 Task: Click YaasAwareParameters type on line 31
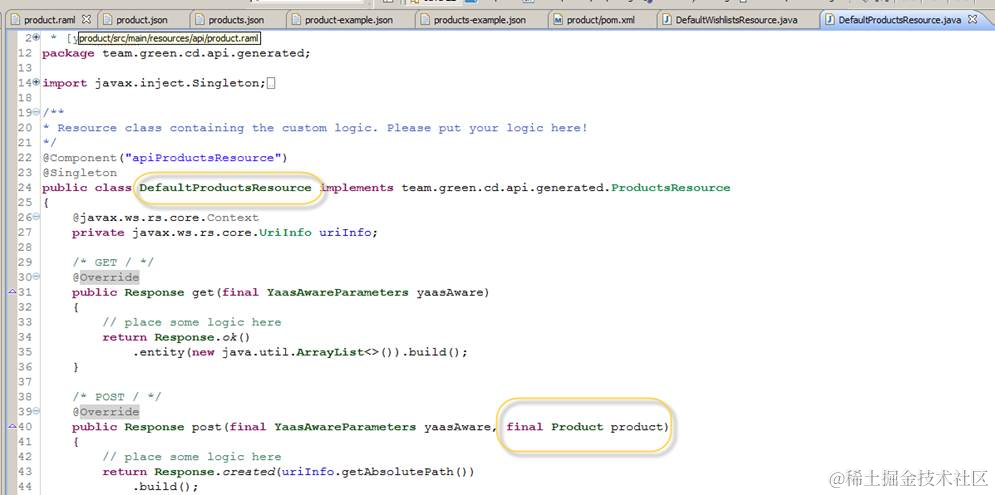[338, 293]
